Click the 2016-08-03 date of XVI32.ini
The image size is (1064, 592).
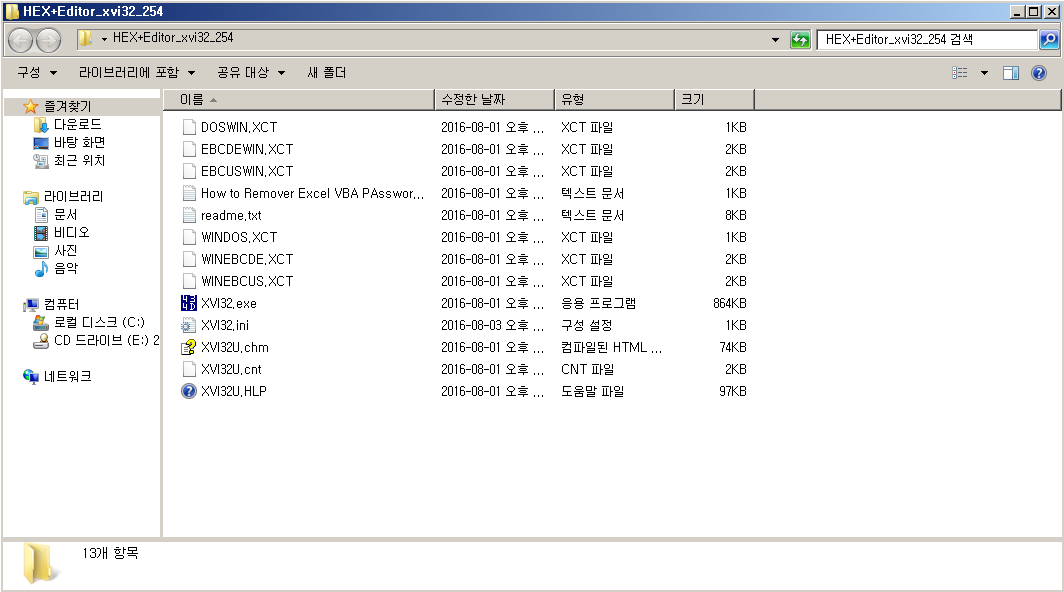pos(492,325)
